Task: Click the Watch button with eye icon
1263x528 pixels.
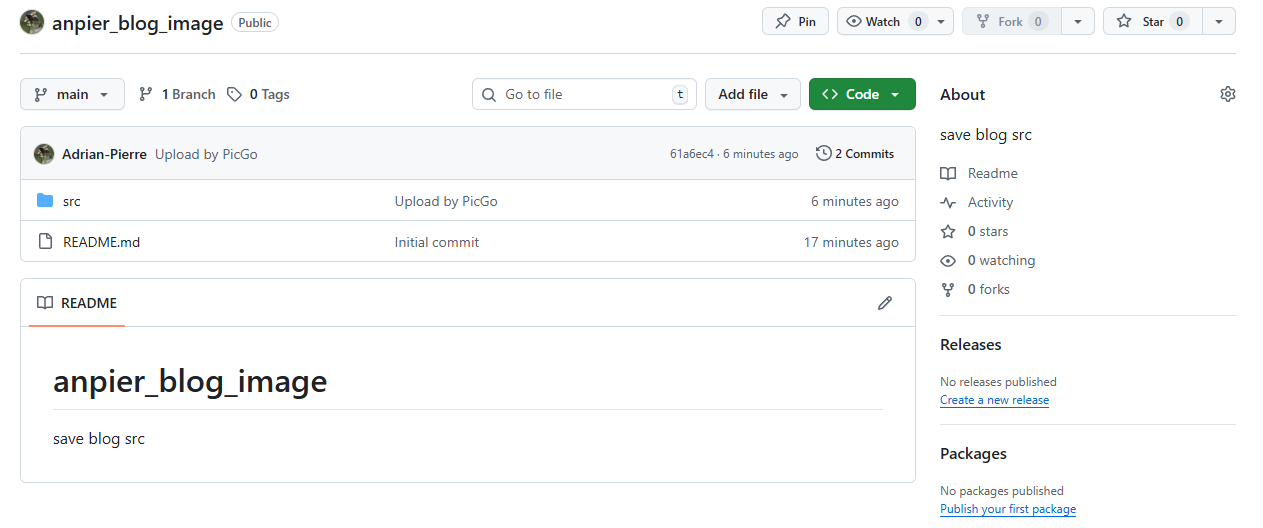Action: click(885, 21)
